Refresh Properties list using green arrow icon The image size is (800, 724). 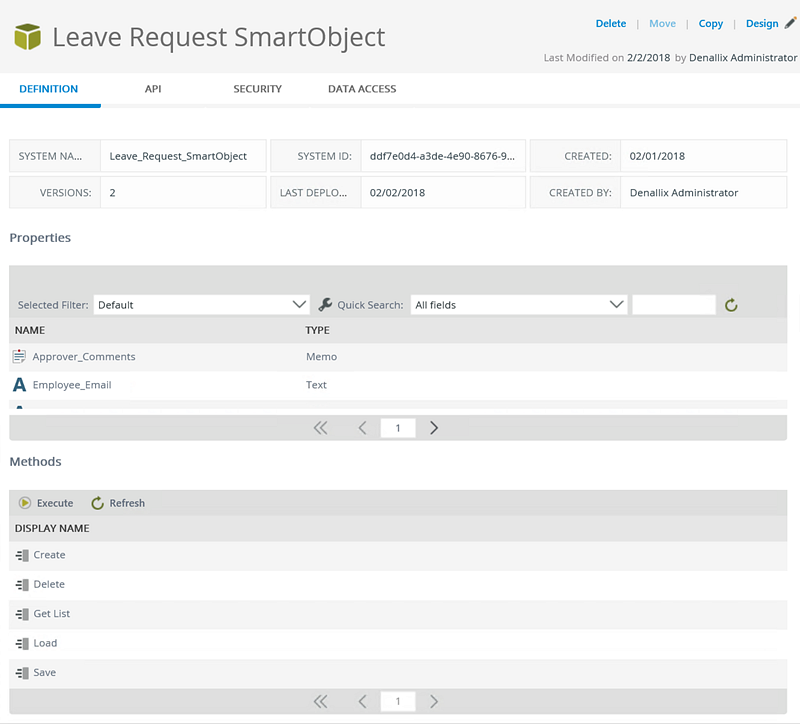click(731, 305)
